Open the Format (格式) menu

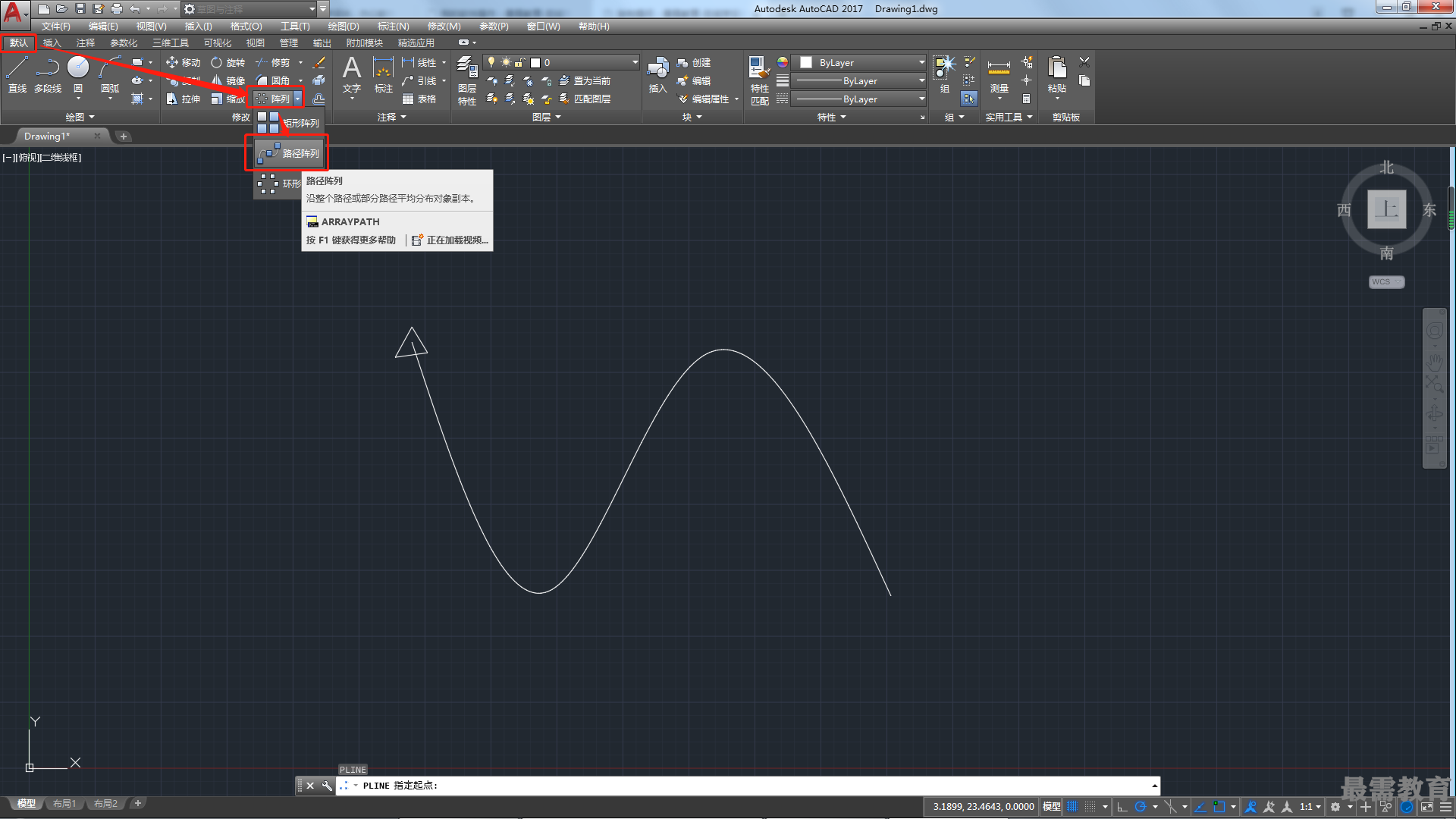[x=246, y=26]
